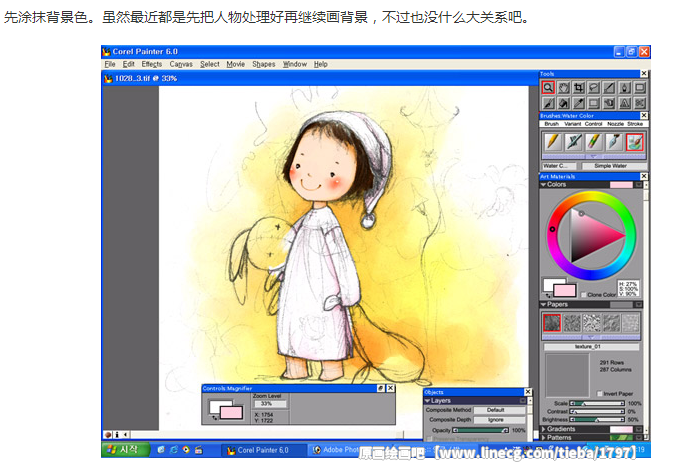Close the Brushes Water Color palette
This screenshot has height=472, width=677.
click(x=644, y=115)
